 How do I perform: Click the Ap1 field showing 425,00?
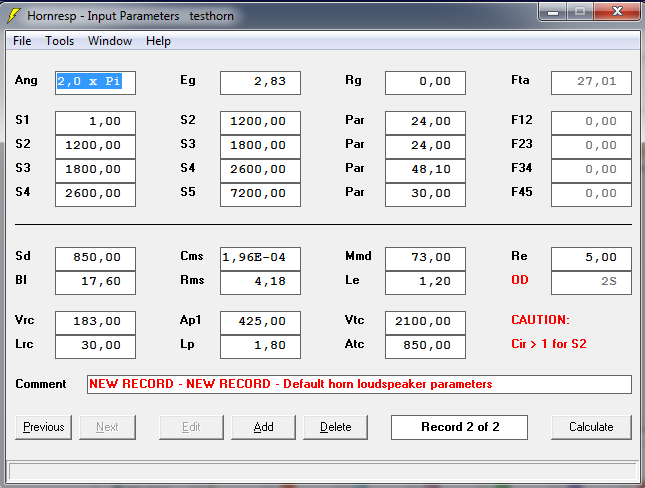(260, 323)
